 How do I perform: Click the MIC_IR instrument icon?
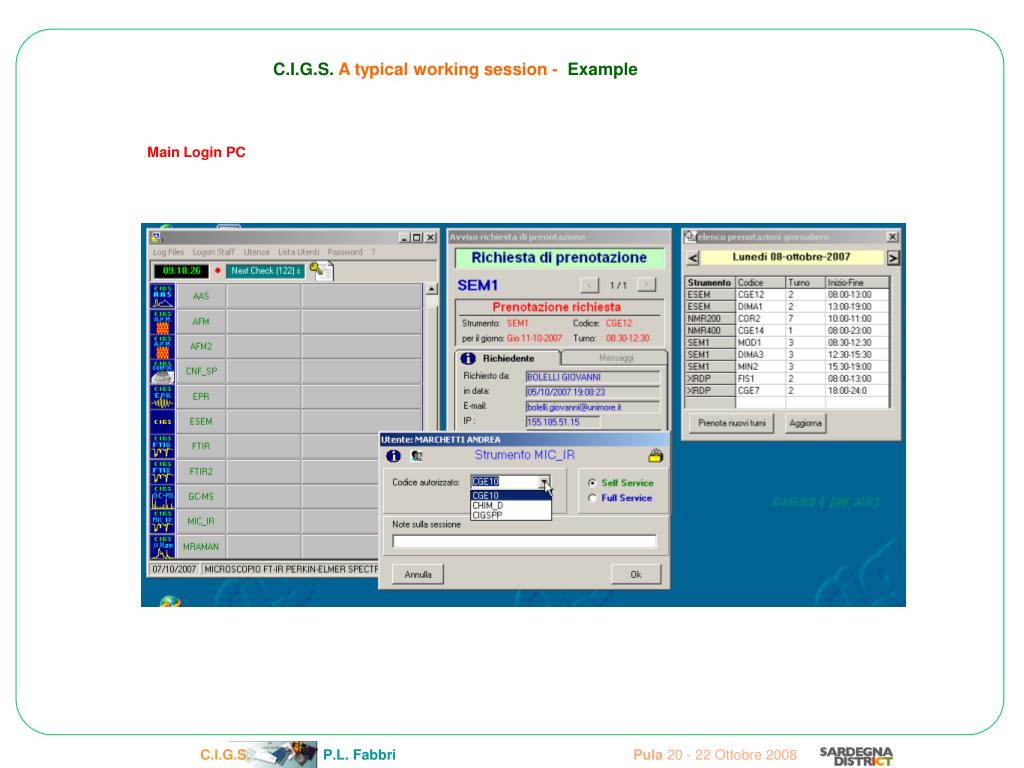click(x=162, y=521)
